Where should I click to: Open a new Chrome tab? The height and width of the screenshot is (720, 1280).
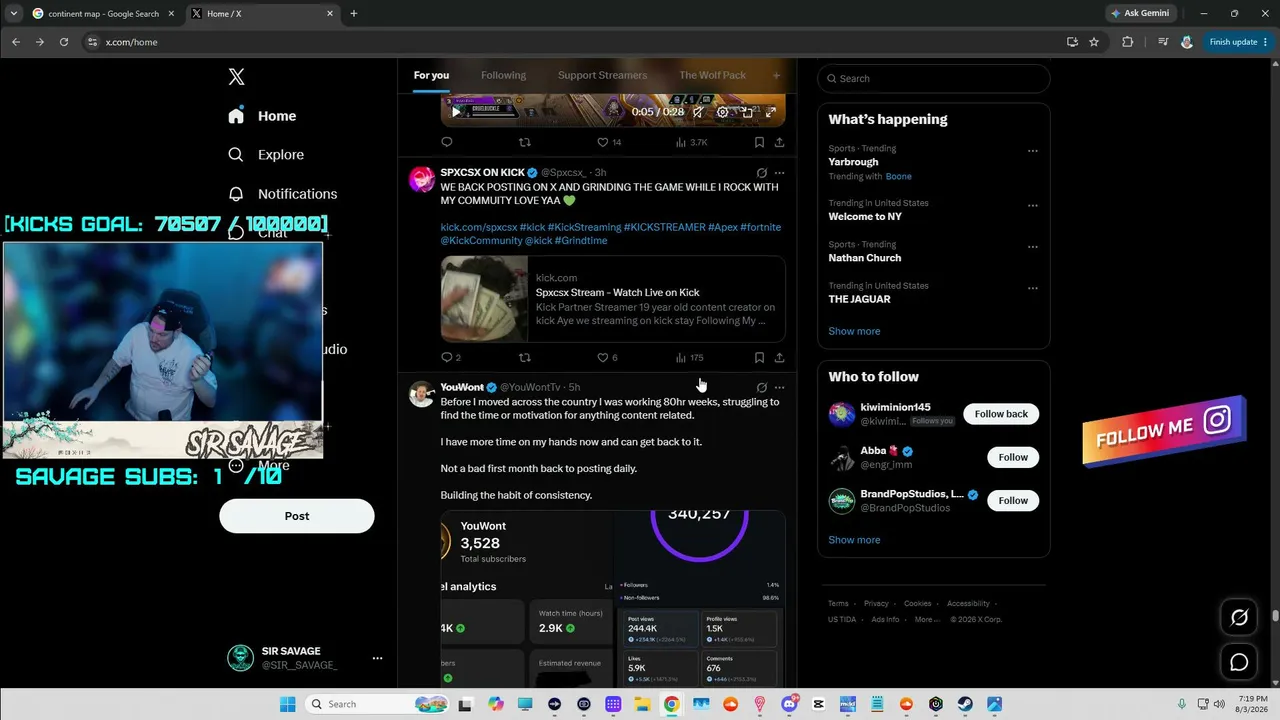point(353,14)
